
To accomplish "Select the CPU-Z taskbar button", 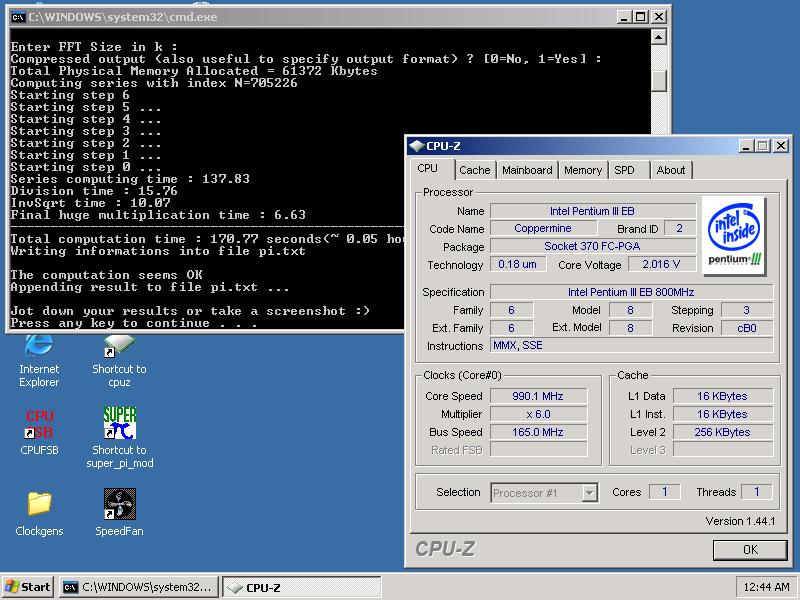I will point(302,587).
